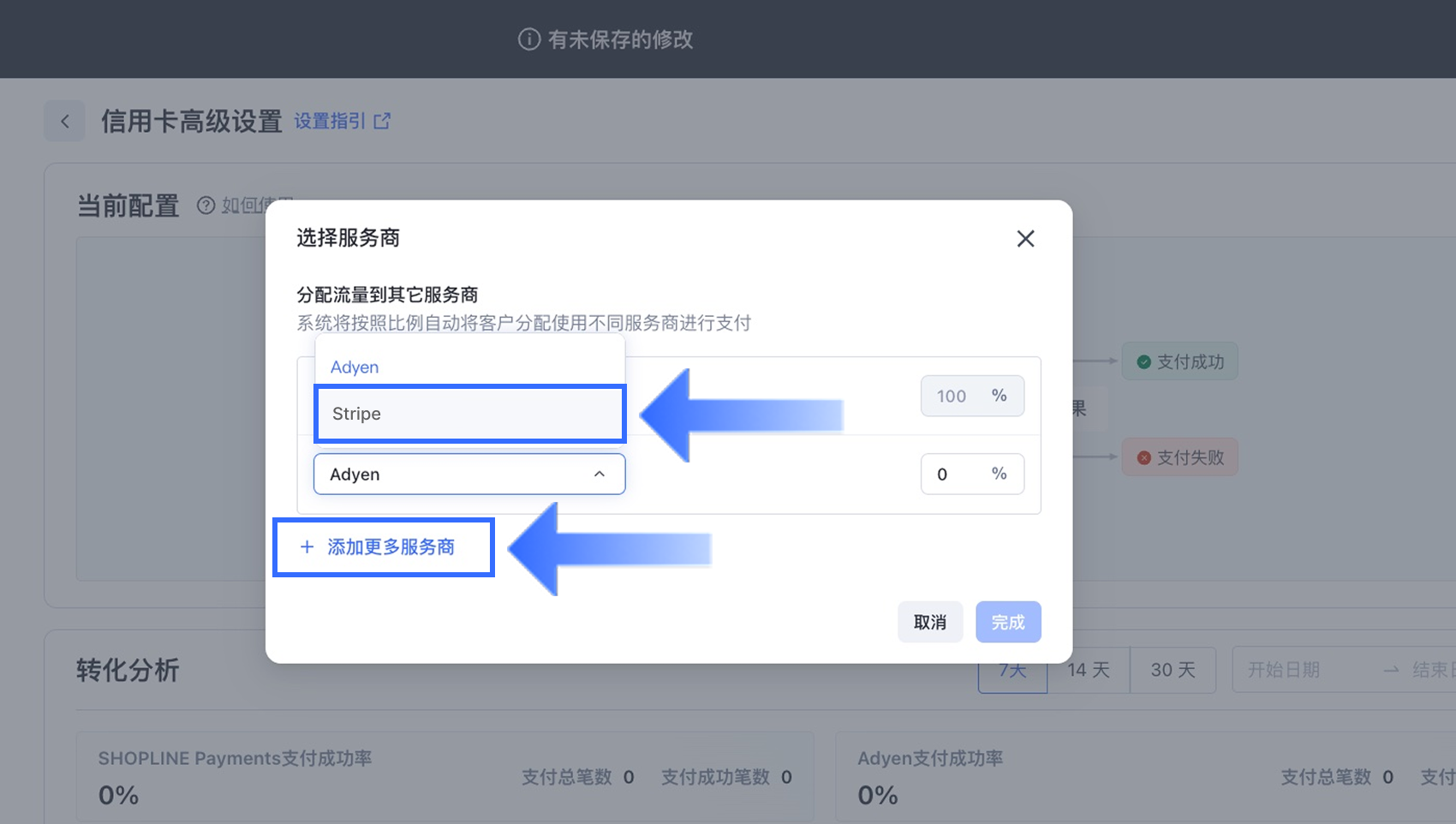Click the question mark icon beside 当前配置
The width and height of the screenshot is (1456, 824).
coord(206,206)
